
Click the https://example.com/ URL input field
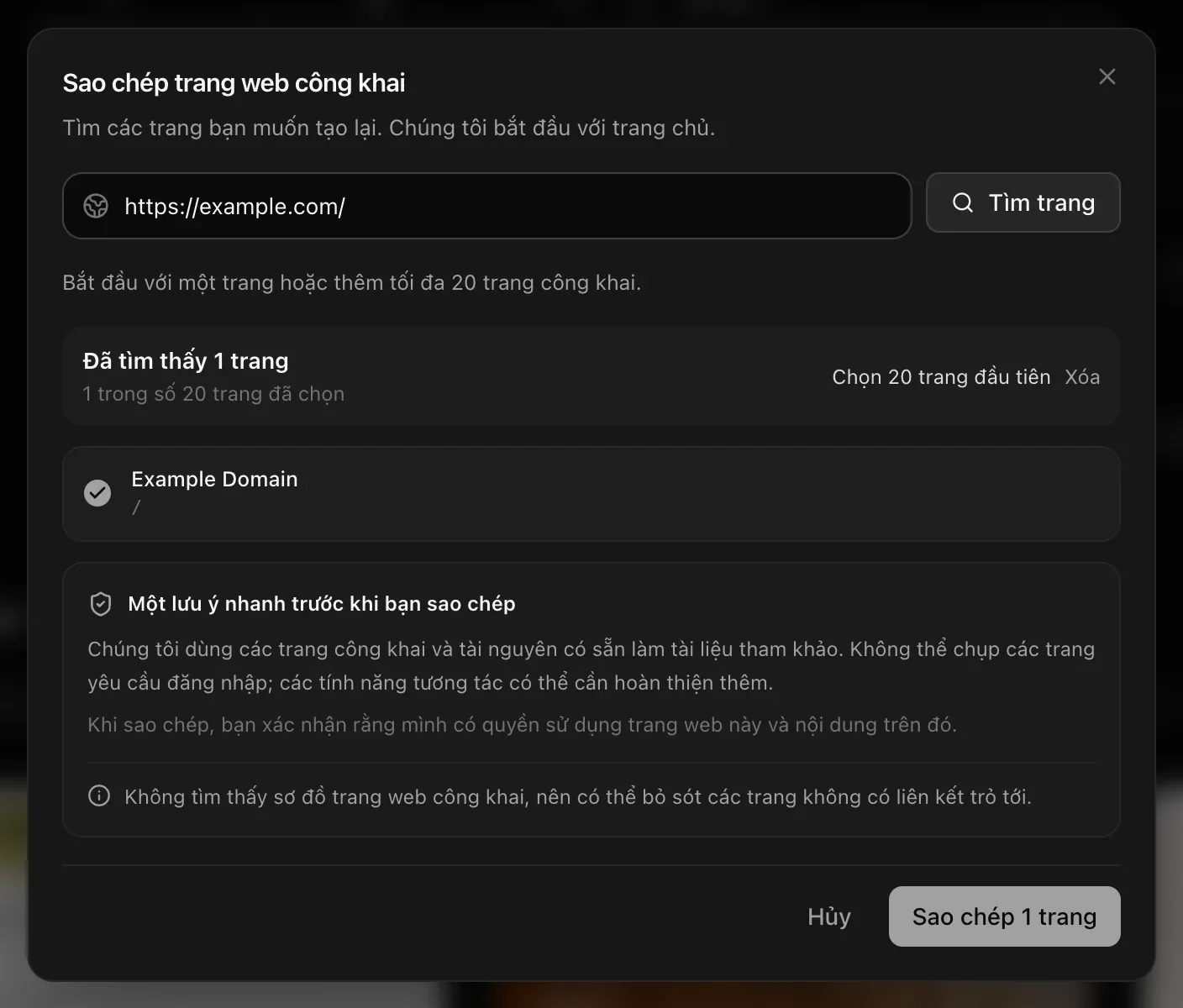pyautogui.click(x=487, y=206)
